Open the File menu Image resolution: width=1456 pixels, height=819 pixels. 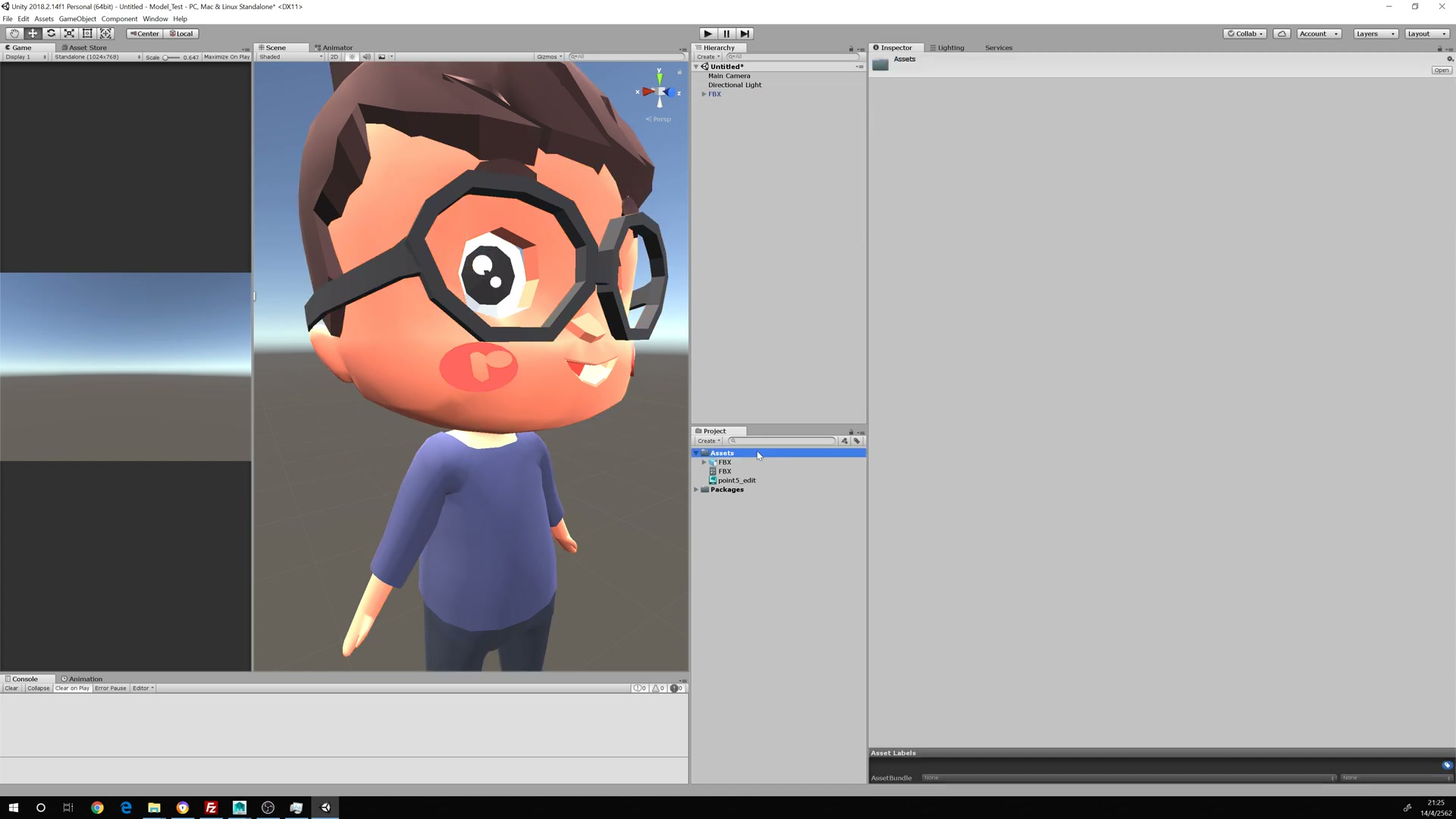[8, 19]
